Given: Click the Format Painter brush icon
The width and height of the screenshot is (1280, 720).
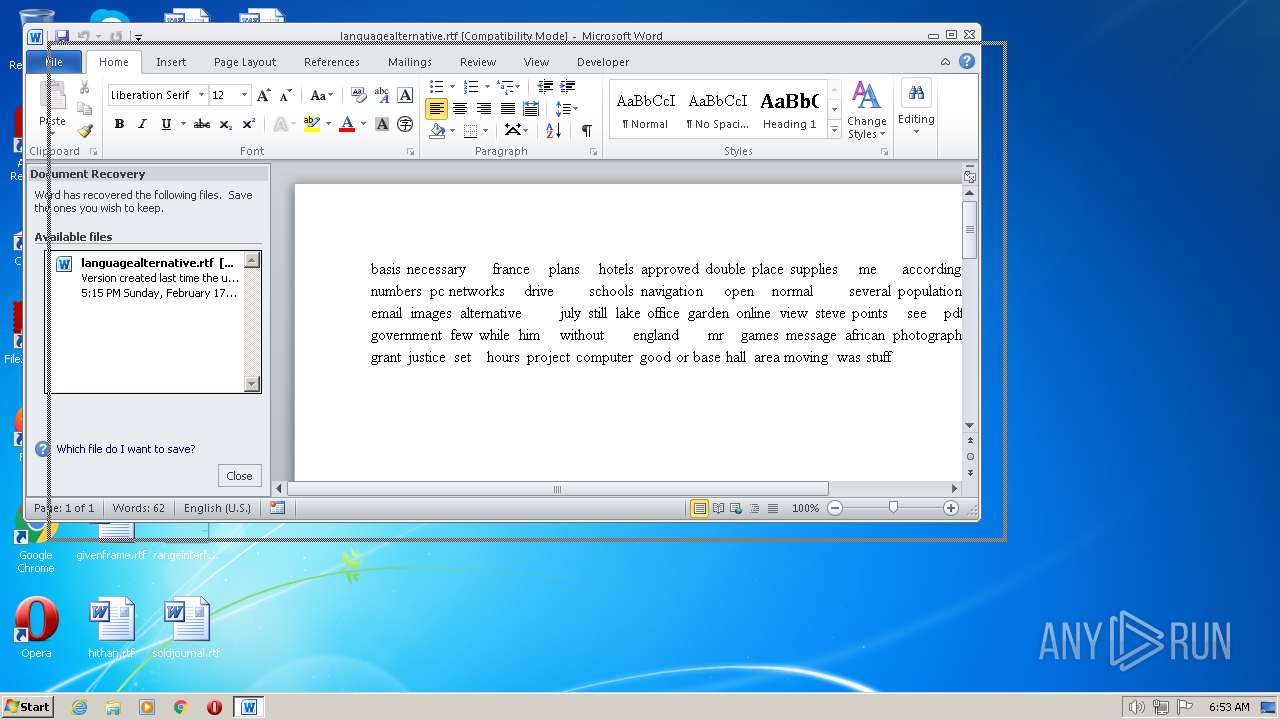Looking at the screenshot, I should pyautogui.click(x=84, y=131).
